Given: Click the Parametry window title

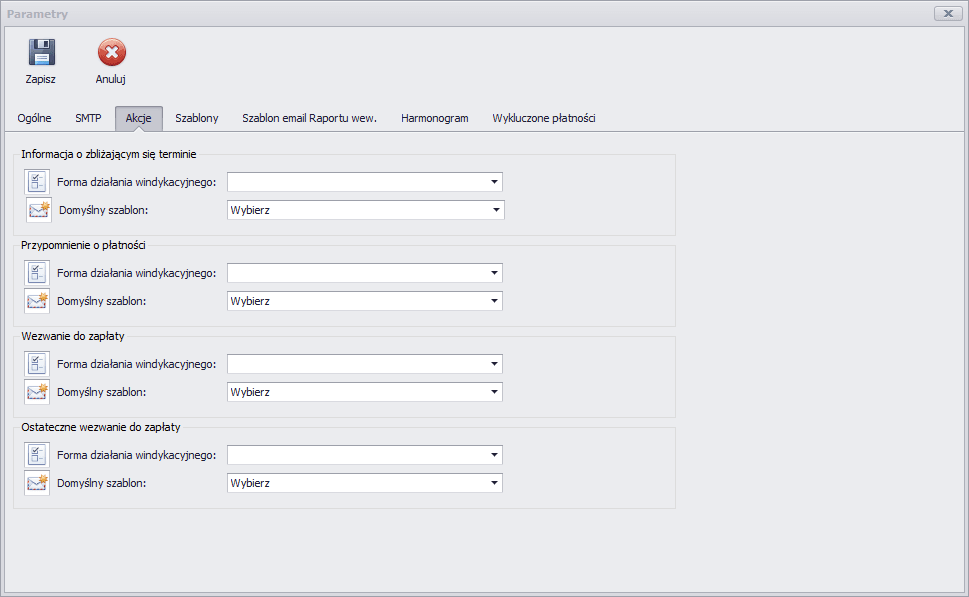Looking at the screenshot, I should point(37,14).
